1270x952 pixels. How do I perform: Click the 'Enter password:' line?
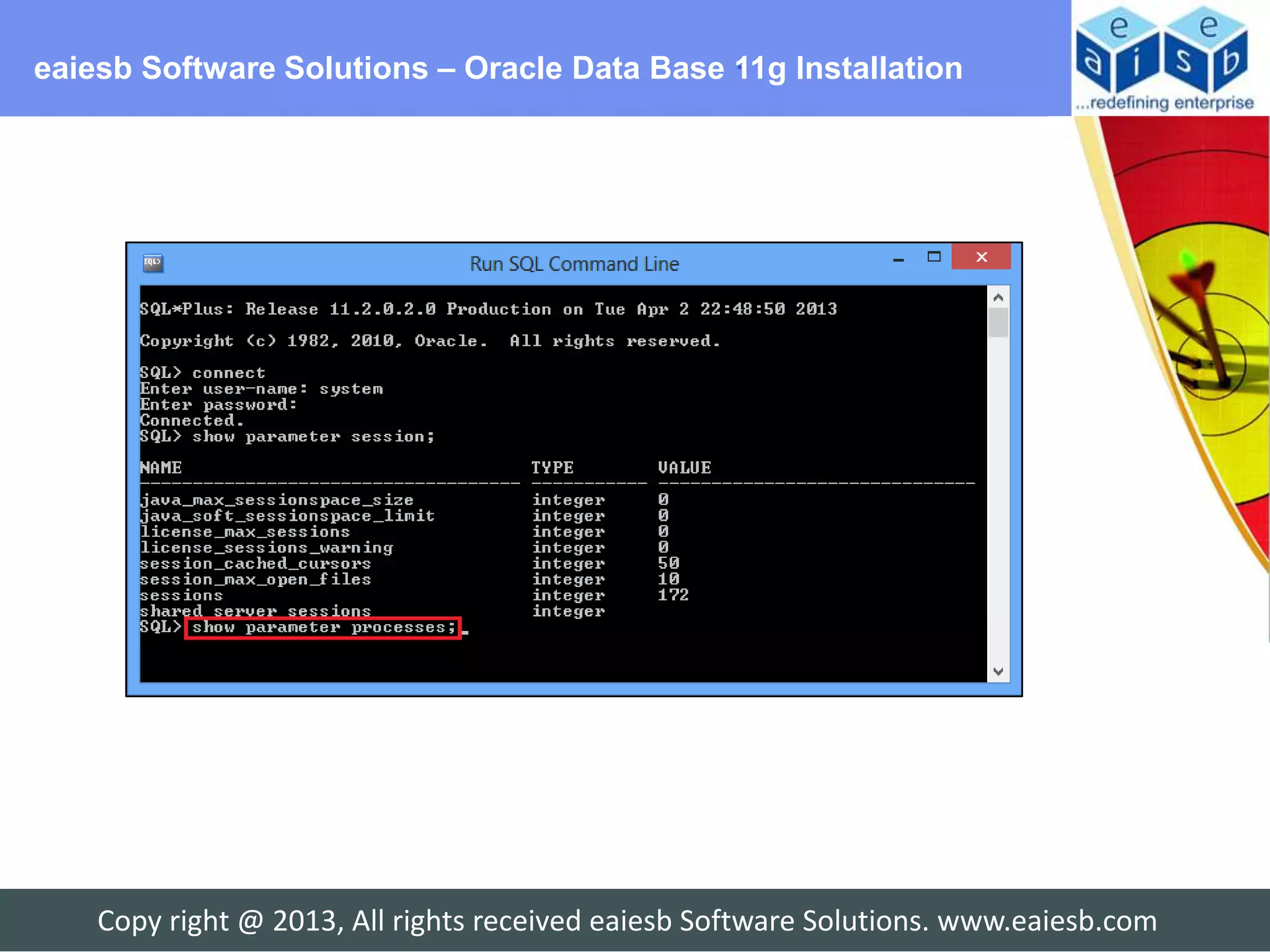219,405
